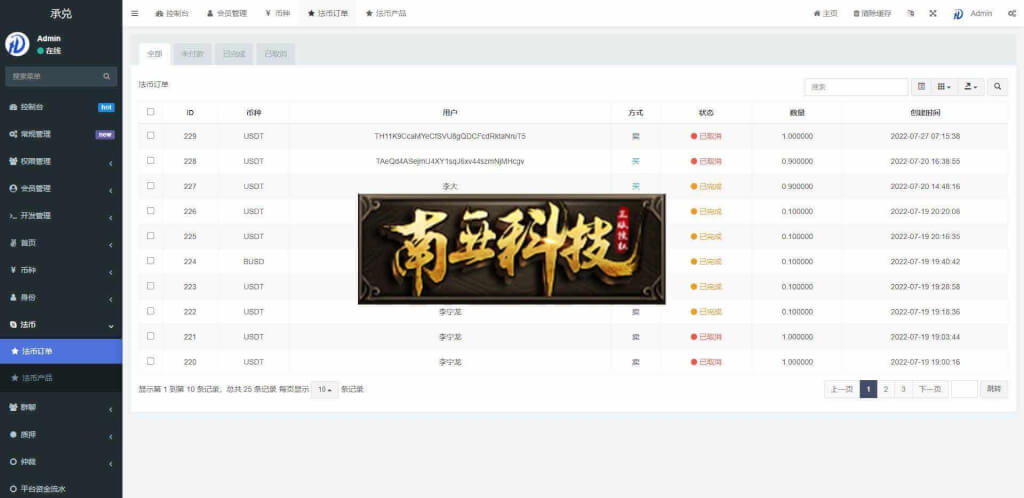Switch to the 已完成 filter tab
This screenshot has height=498, width=1024.
coord(234,54)
